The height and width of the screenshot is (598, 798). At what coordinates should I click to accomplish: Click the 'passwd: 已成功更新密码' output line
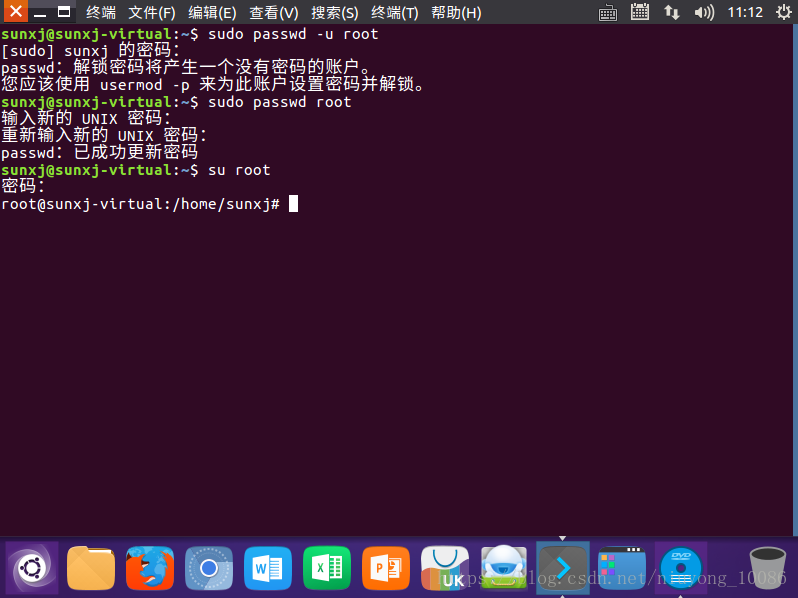(99, 152)
